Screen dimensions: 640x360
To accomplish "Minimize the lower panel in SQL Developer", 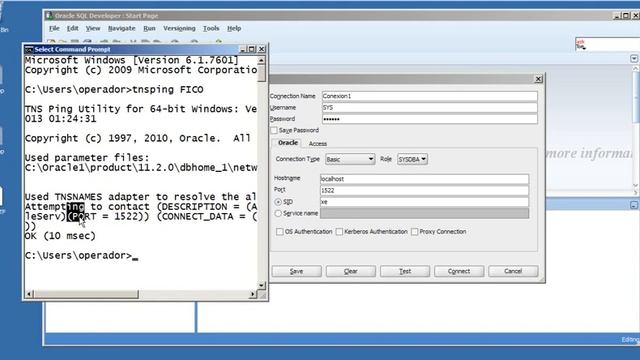I will coord(633,205).
